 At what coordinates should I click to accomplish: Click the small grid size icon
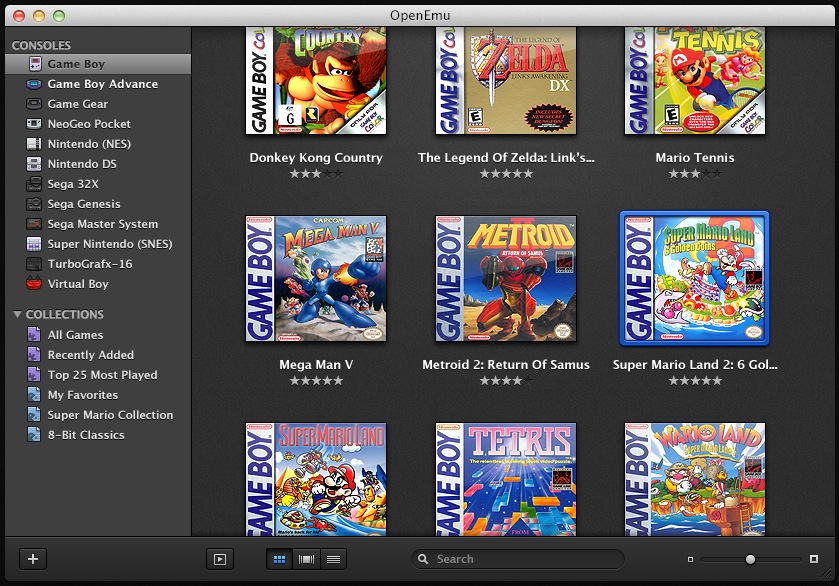click(x=690, y=559)
